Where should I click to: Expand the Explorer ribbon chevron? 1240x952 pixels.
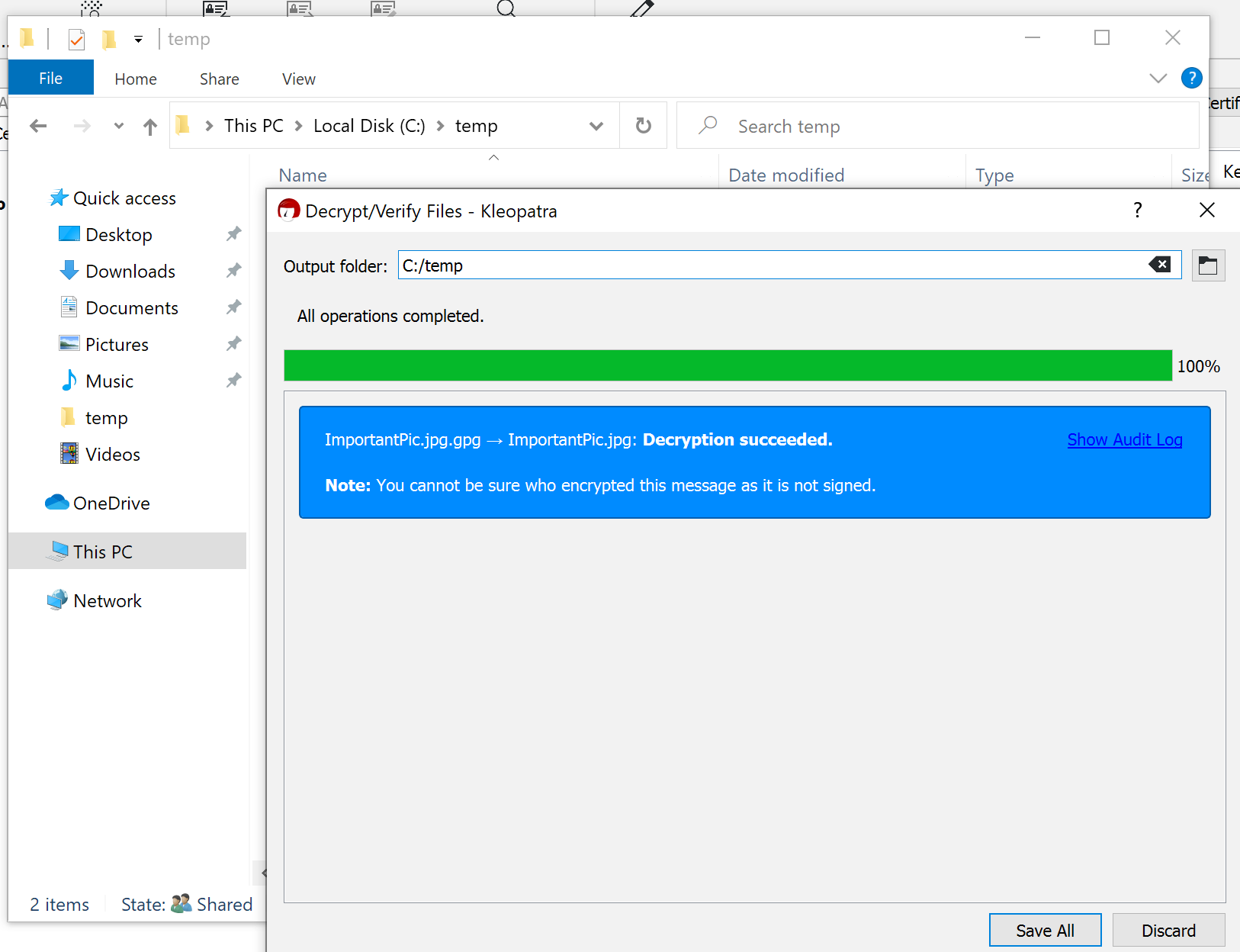(x=1158, y=78)
